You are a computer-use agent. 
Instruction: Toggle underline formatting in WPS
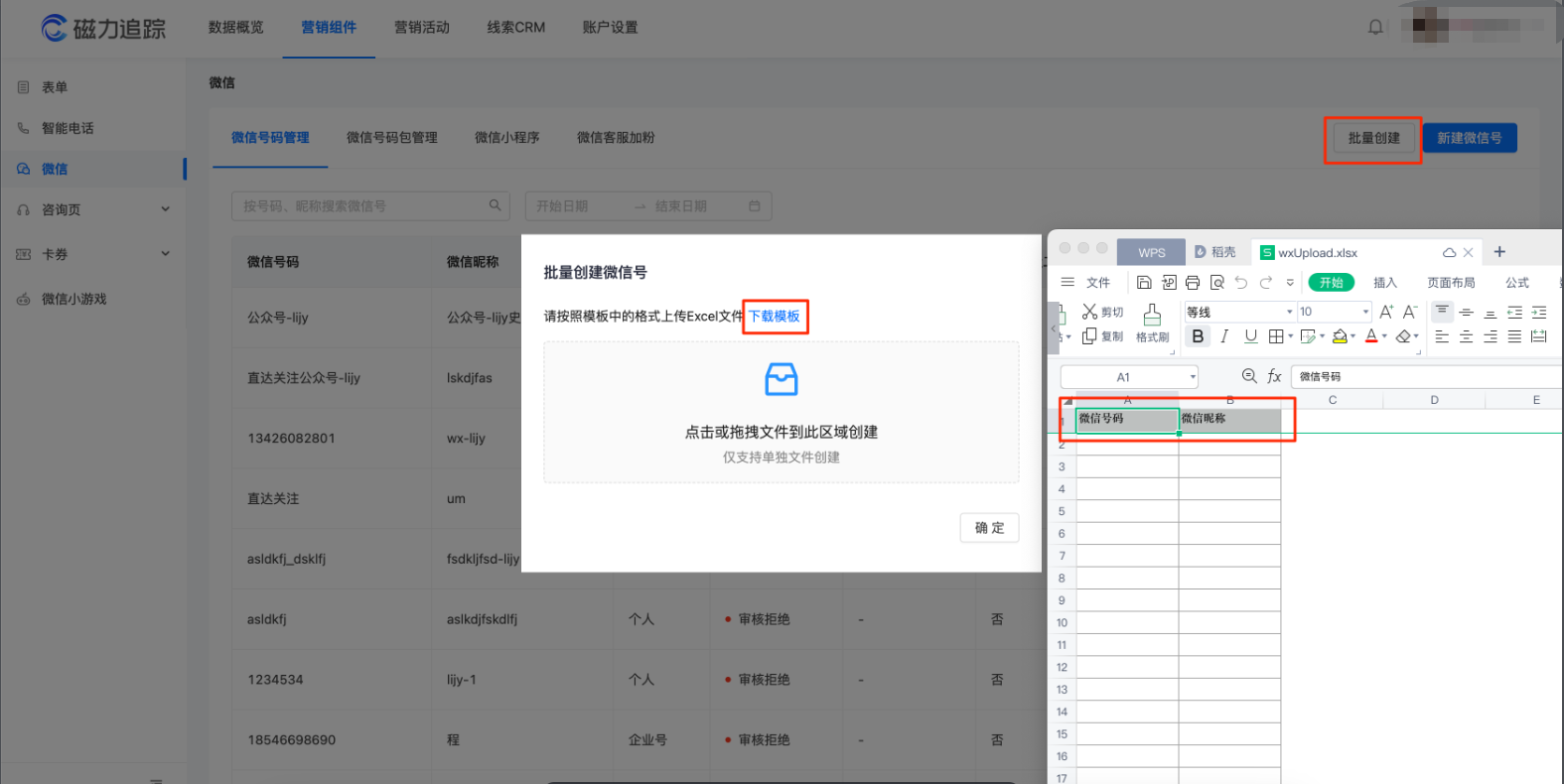click(x=1250, y=336)
